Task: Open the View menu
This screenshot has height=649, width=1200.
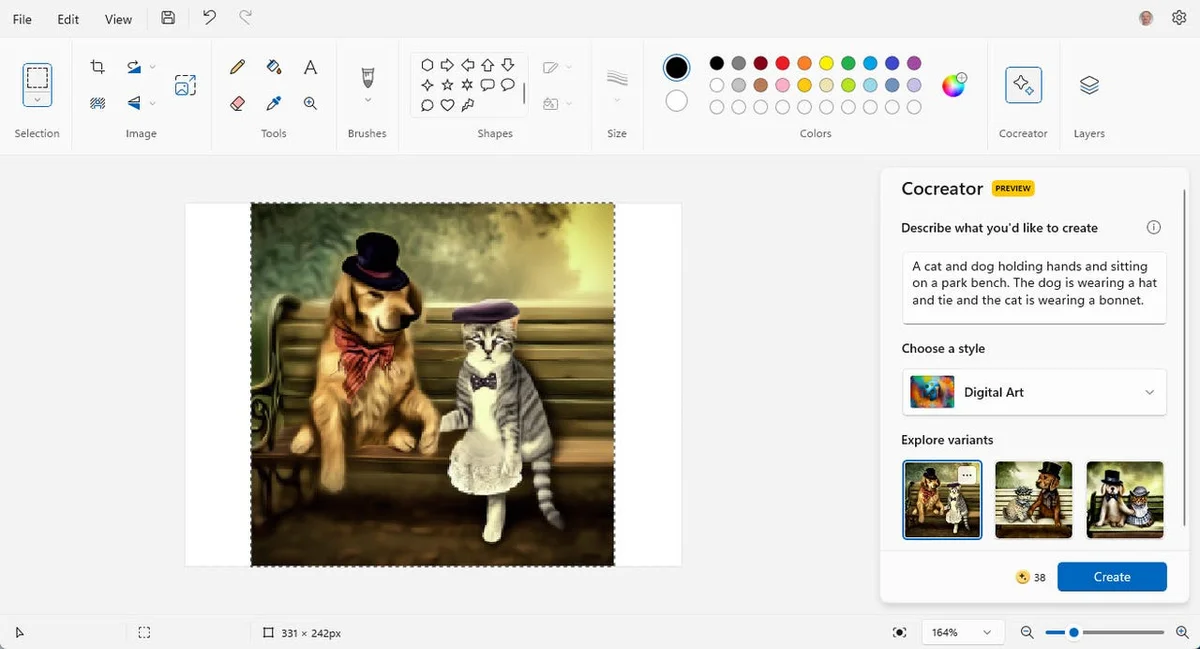Action: click(118, 19)
